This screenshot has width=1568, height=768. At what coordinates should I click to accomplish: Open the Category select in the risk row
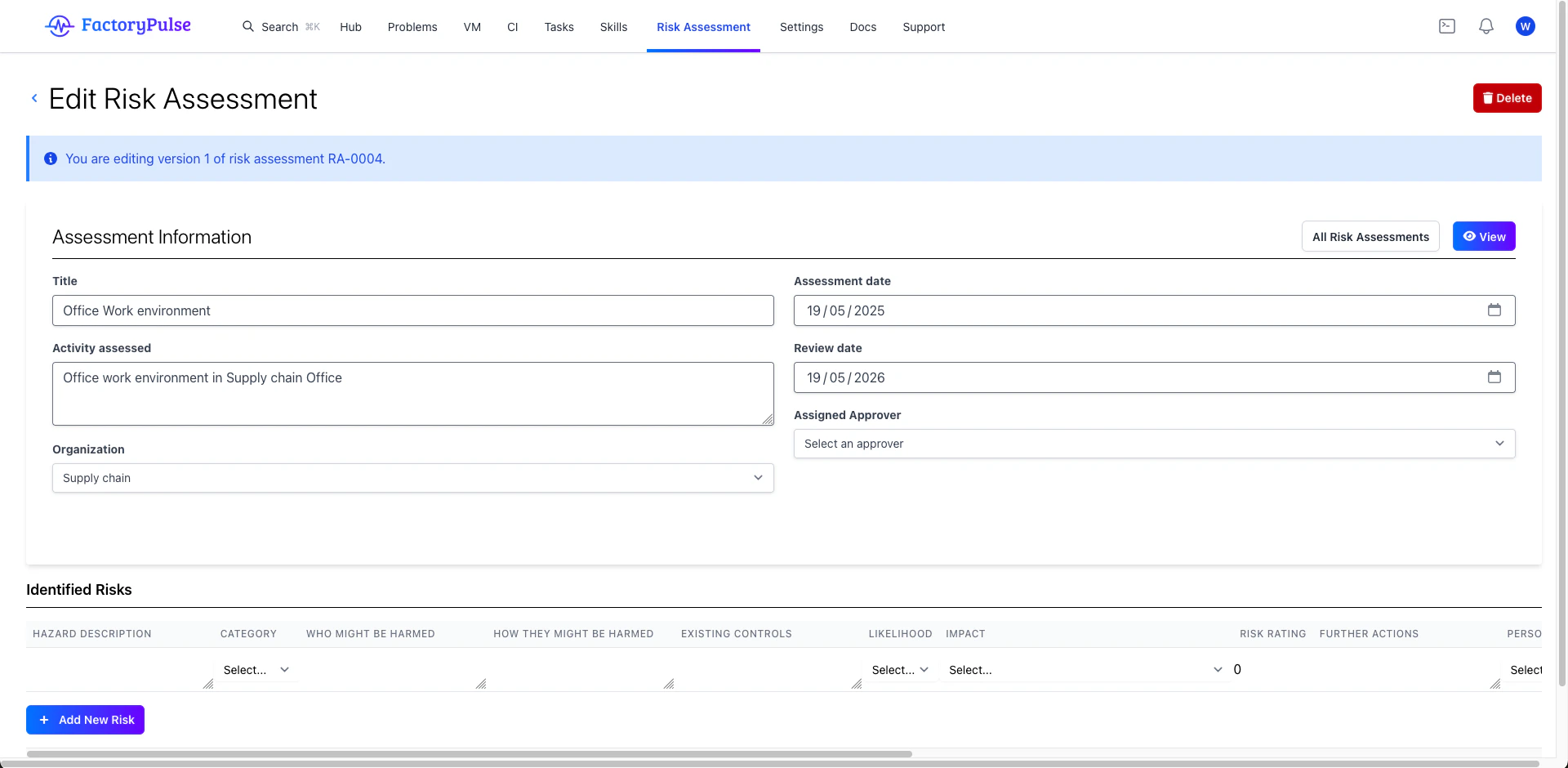[x=256, y=670]
